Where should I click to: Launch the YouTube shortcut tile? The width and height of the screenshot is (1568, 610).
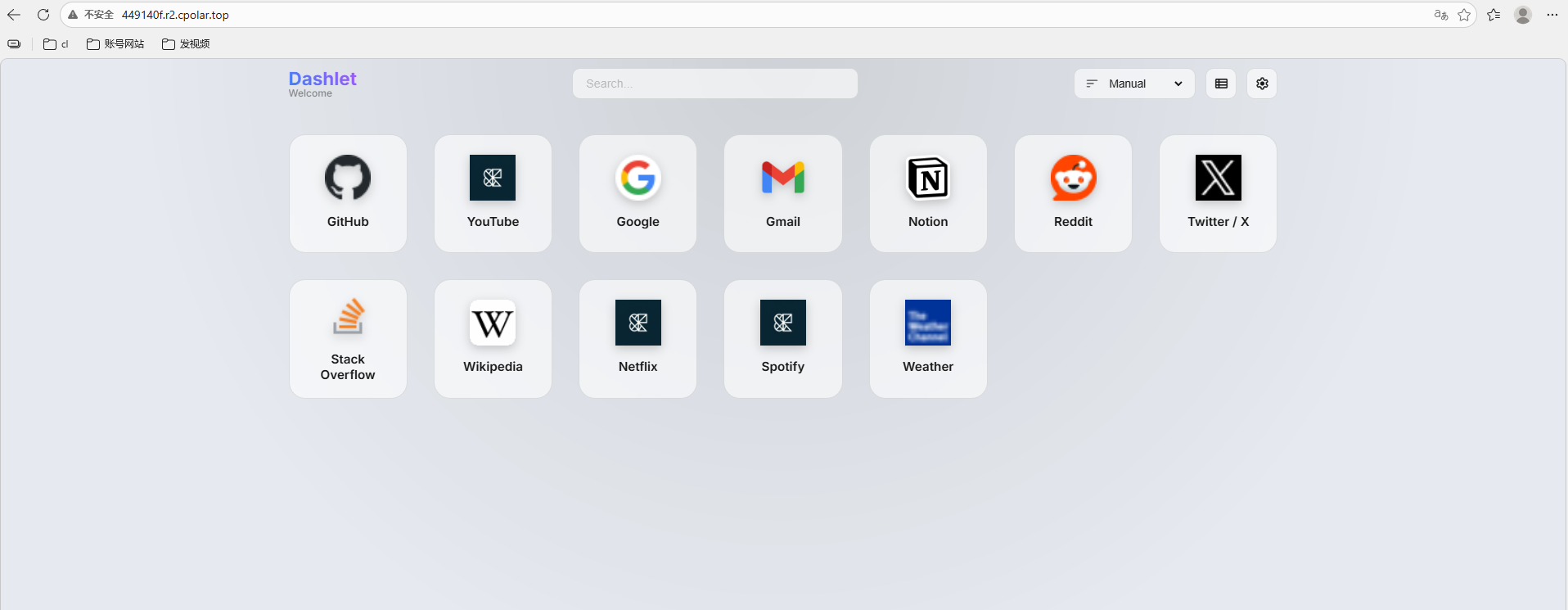pyautogui.click(x=493, y=193)
